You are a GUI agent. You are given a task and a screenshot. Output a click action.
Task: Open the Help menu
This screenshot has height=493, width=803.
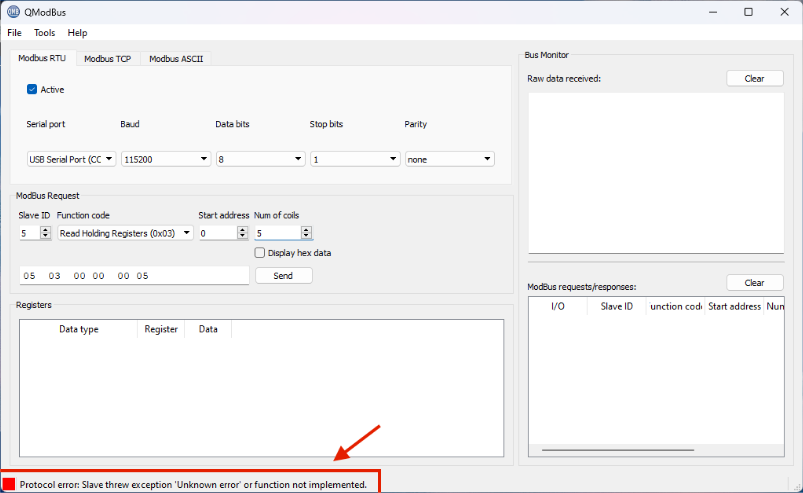click(77, 33)
